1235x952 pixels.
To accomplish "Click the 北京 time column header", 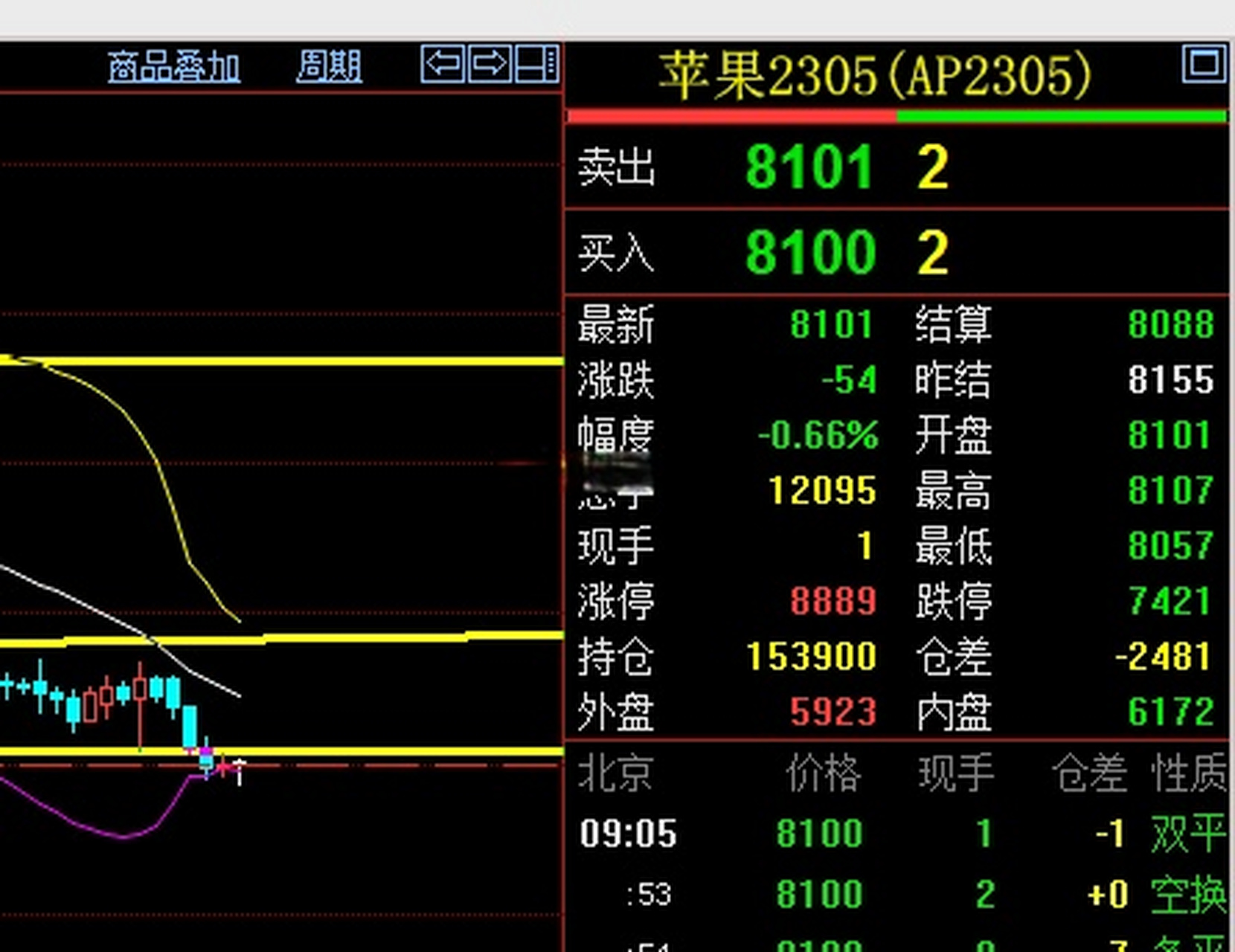I will 616,773.
